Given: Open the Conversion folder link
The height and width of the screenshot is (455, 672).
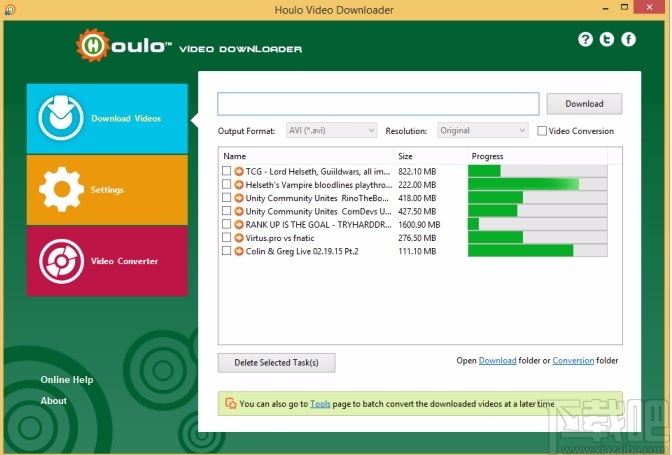Looking at the screenshot, I should (x=573, y=361).
